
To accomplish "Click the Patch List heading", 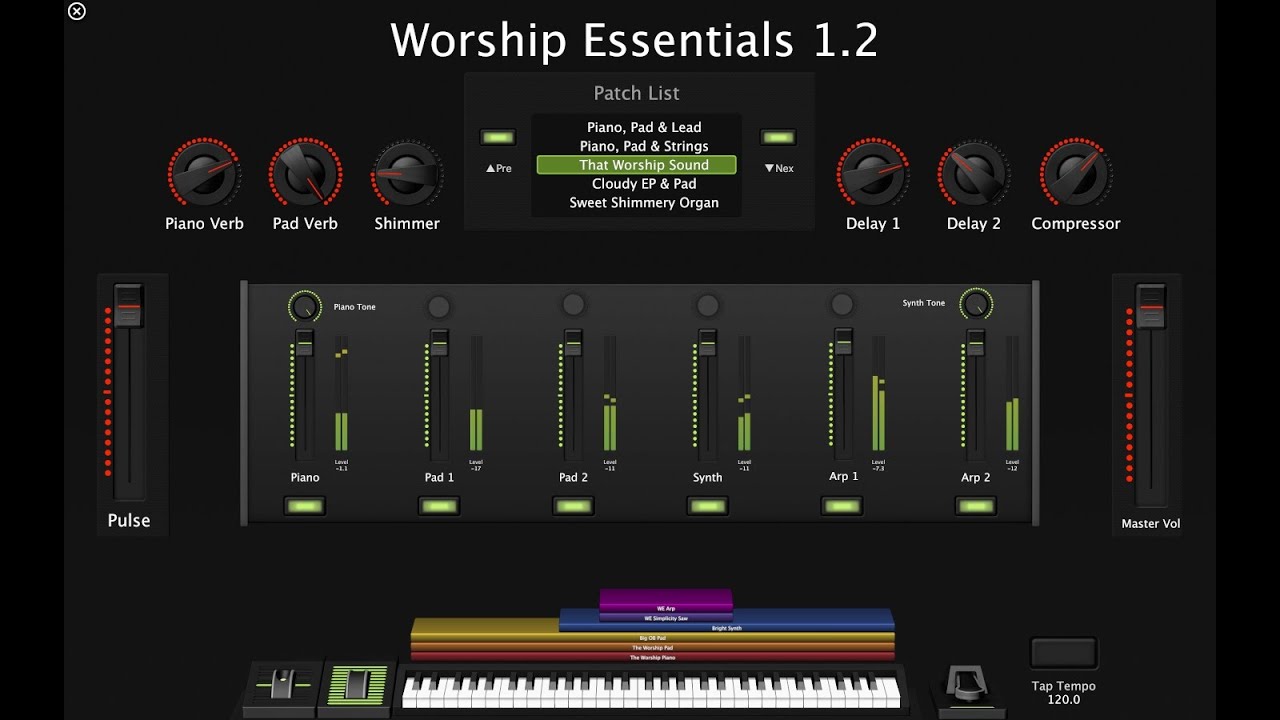I will (636, 93).
